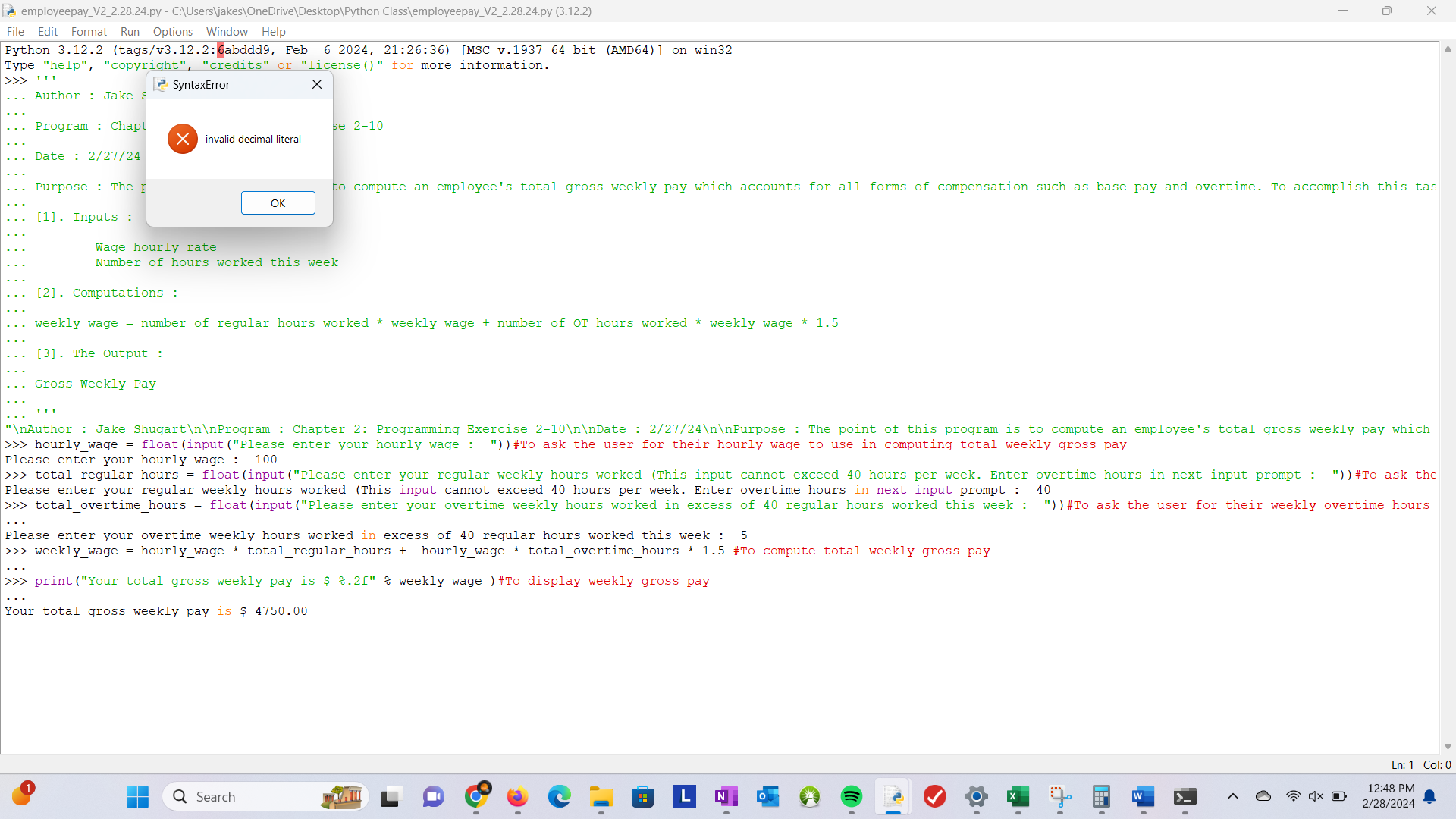The width and height of the screenshot is (1456, 819).
Task: Open the clock and date panel
Action: 1389,796
